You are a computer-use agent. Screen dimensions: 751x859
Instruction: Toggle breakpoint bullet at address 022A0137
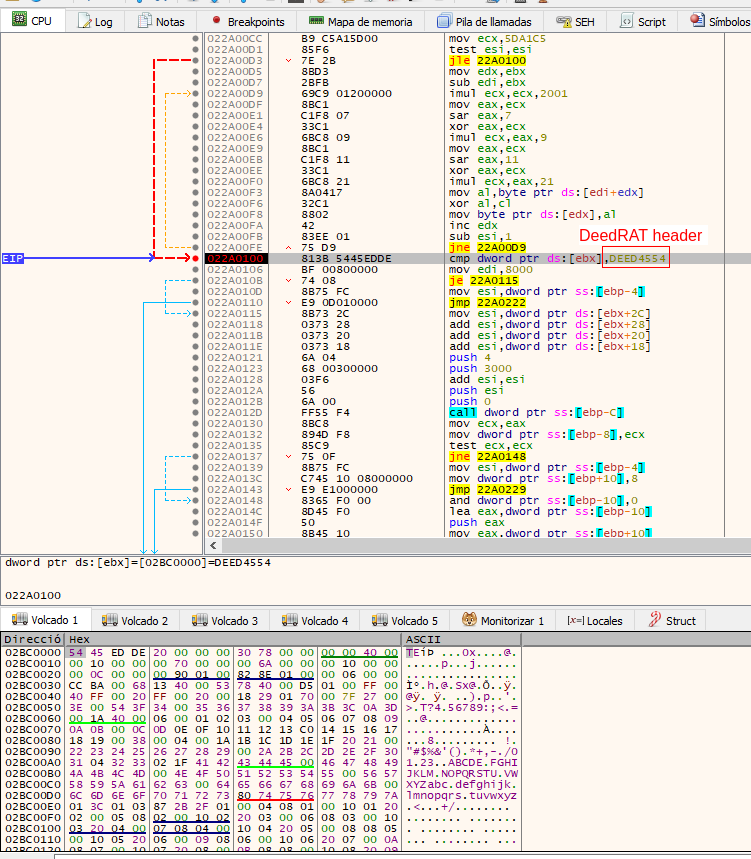(x=196, y=456)
